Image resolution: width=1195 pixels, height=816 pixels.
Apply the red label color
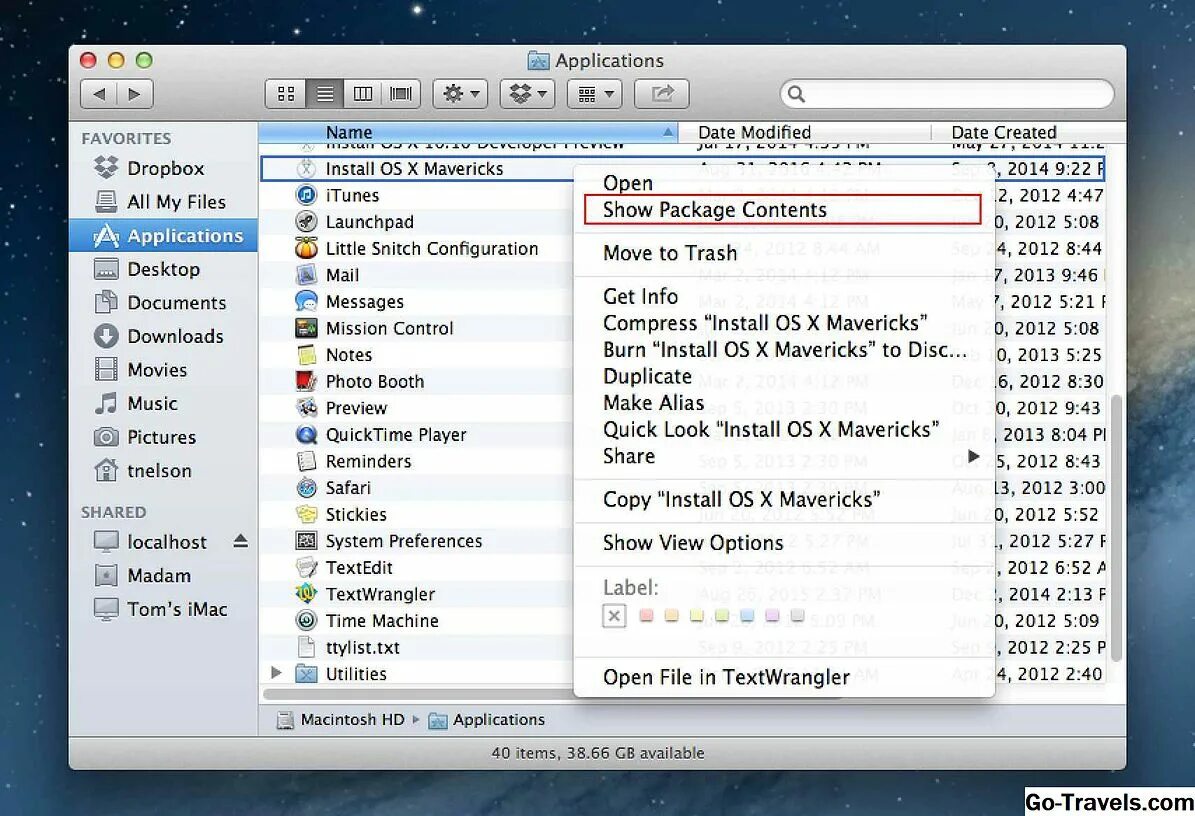pos(646,615)
